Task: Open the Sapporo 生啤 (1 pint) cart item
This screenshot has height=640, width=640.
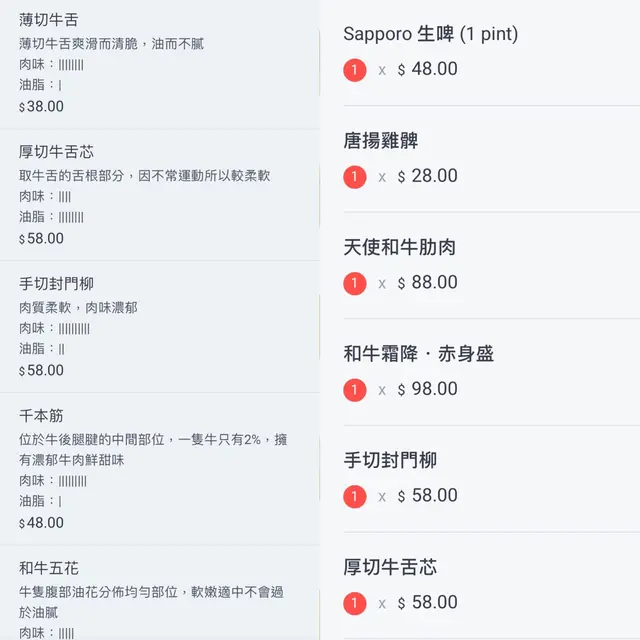Action: [431, 34]
